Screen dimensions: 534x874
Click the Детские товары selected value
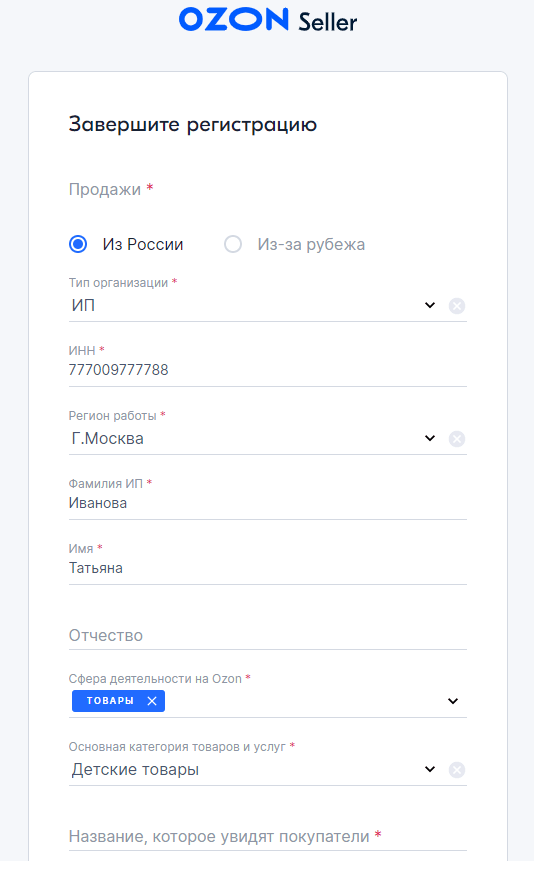click(135, 770)
